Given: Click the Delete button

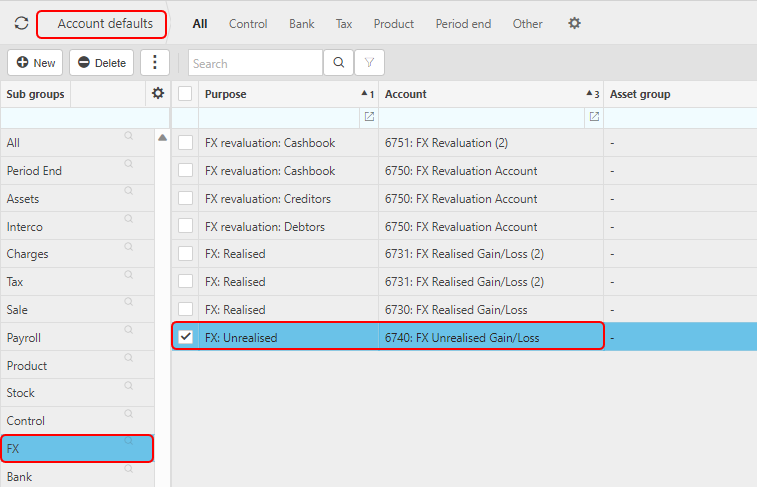Looking at the screenshot, I should click(x=101, y=63).
